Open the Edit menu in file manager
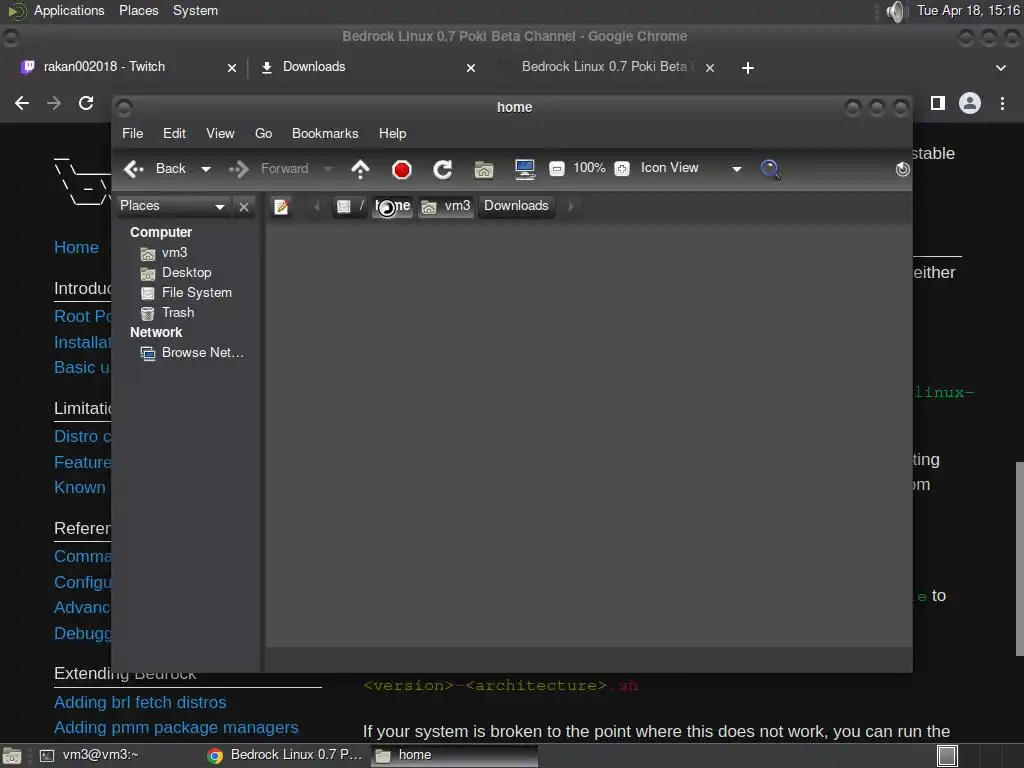The image size is (1024, 768). click(174, 134)
